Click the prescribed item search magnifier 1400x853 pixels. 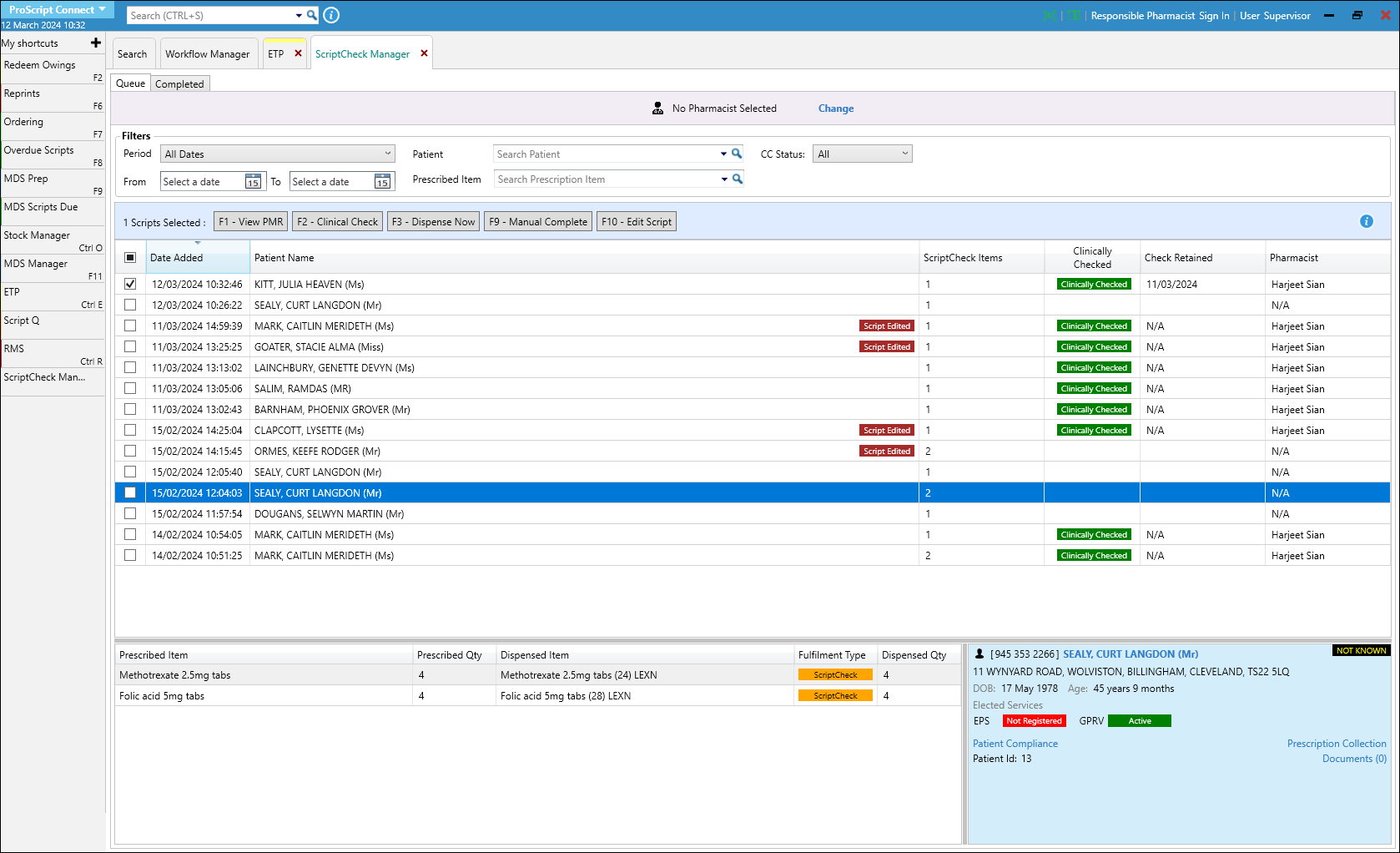pos(738,179)
